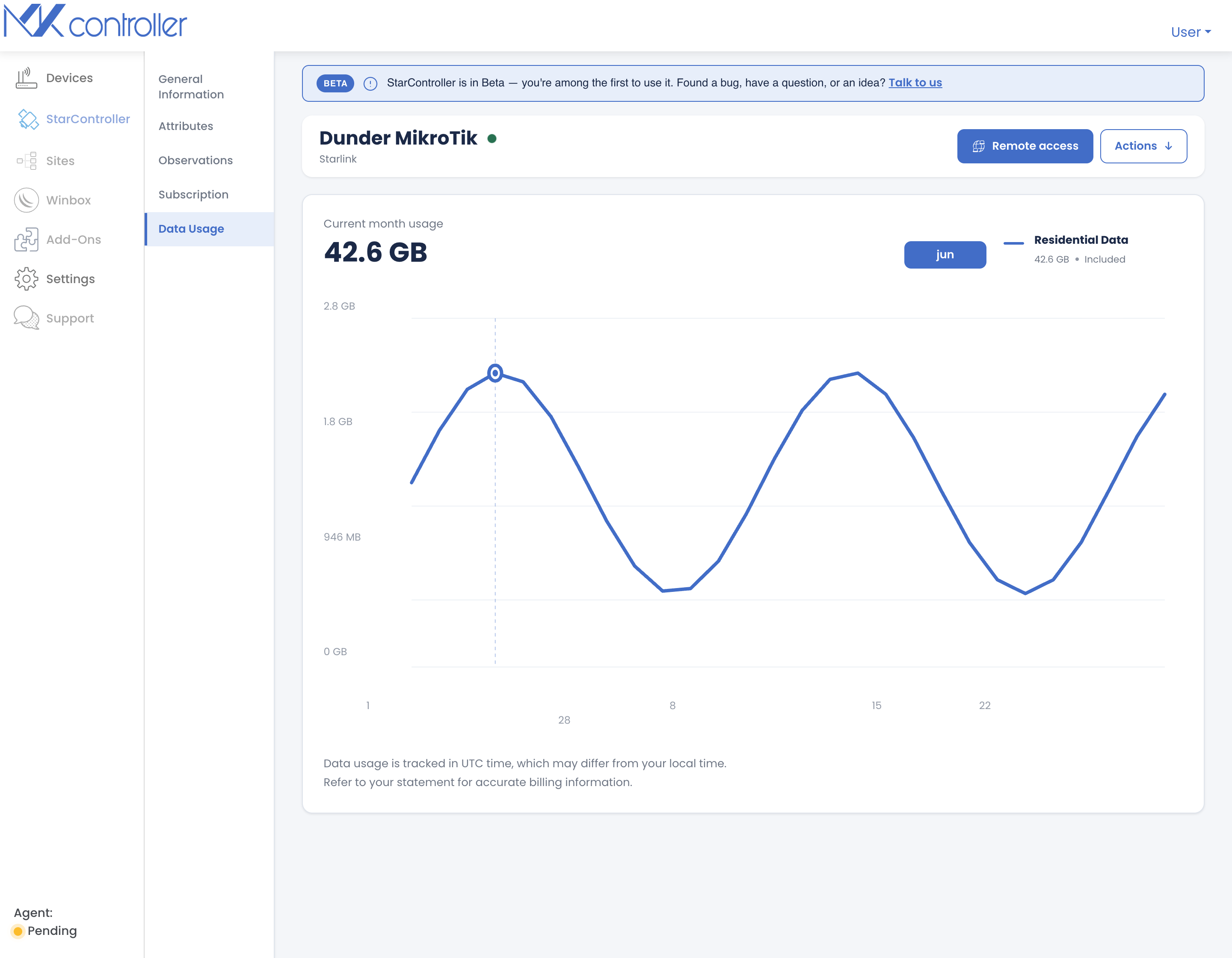Click the x-axis label 22
1232x958 pixels.
(984, 706)
